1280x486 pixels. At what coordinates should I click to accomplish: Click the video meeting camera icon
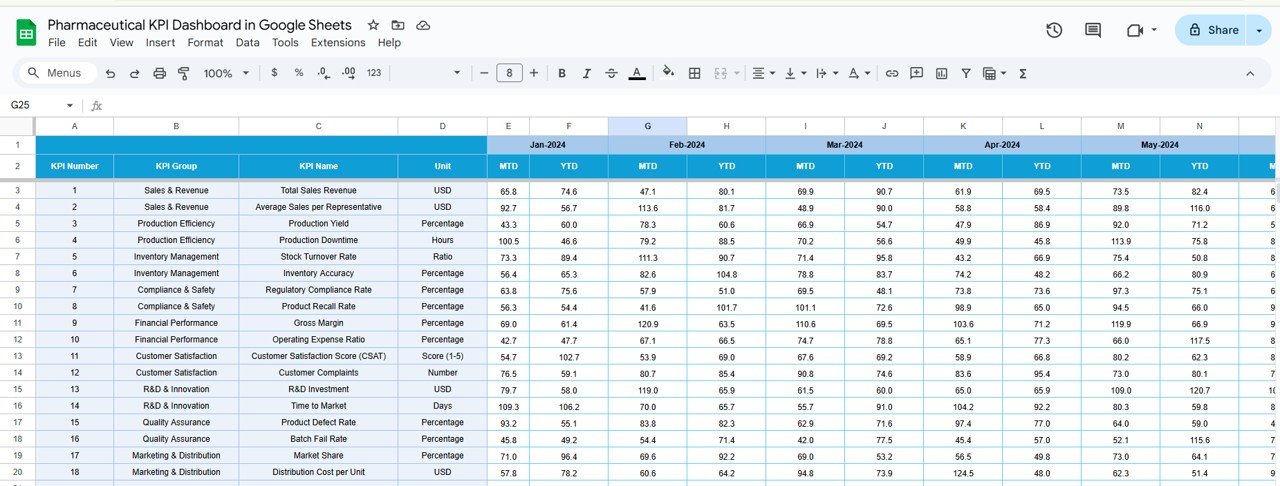1134,30
